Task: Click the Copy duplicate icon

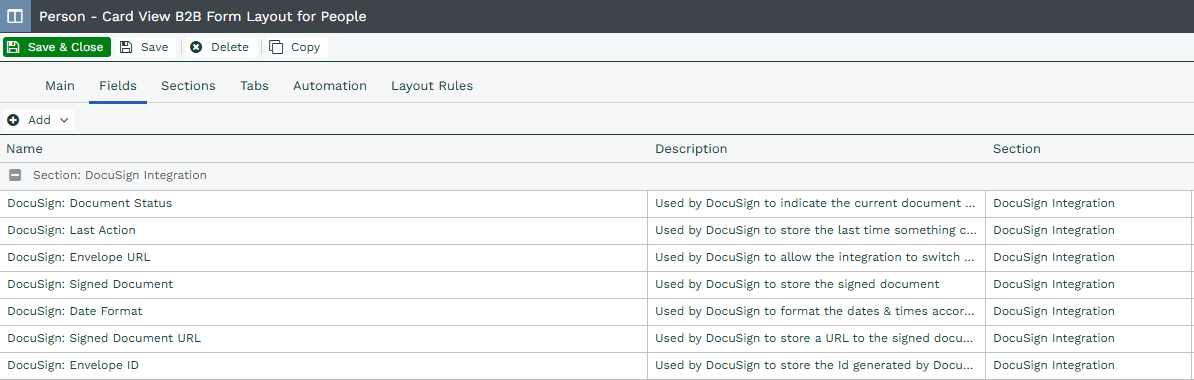Action: point(276,47)
